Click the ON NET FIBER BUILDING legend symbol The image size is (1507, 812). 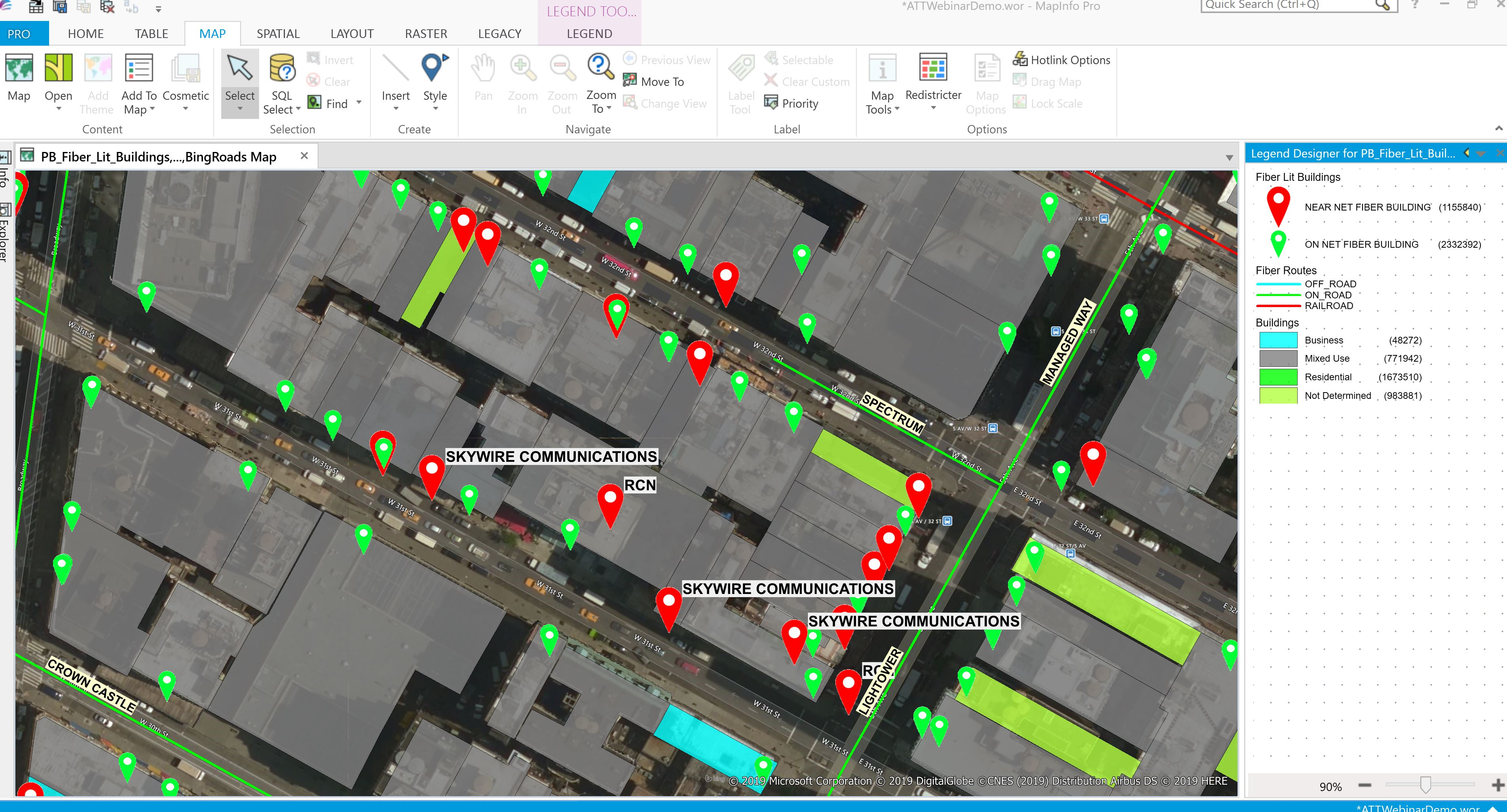(x=1278, y=243)
